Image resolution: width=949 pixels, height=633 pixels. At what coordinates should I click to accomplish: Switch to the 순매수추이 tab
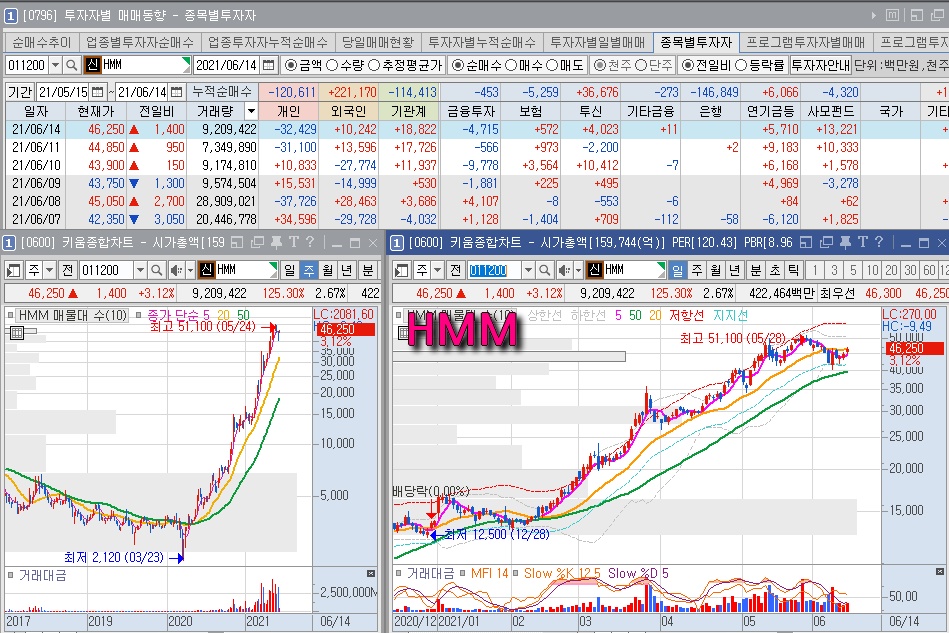[42, 42]
